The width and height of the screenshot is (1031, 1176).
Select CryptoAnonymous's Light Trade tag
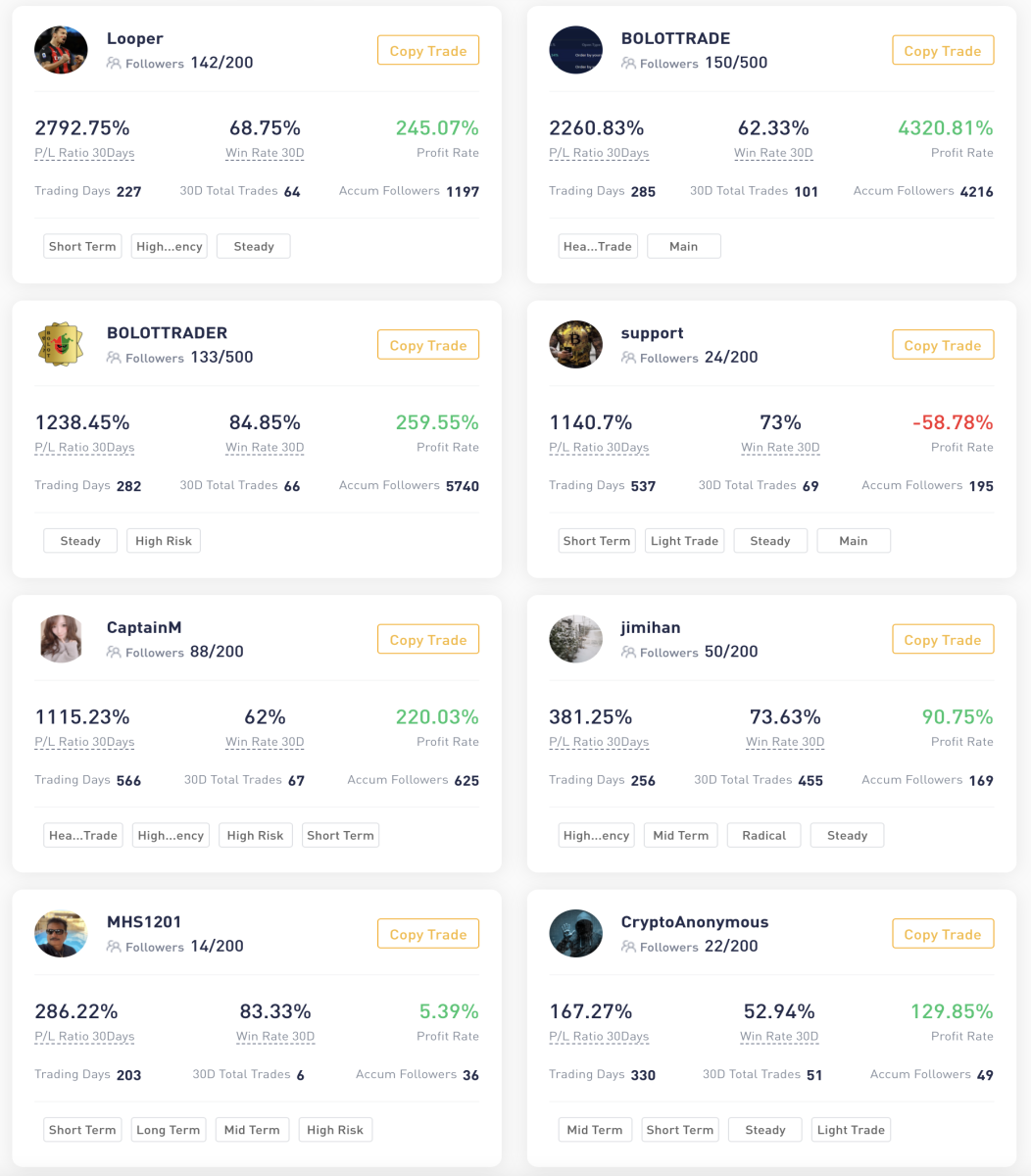click(x=851, y=1130)
